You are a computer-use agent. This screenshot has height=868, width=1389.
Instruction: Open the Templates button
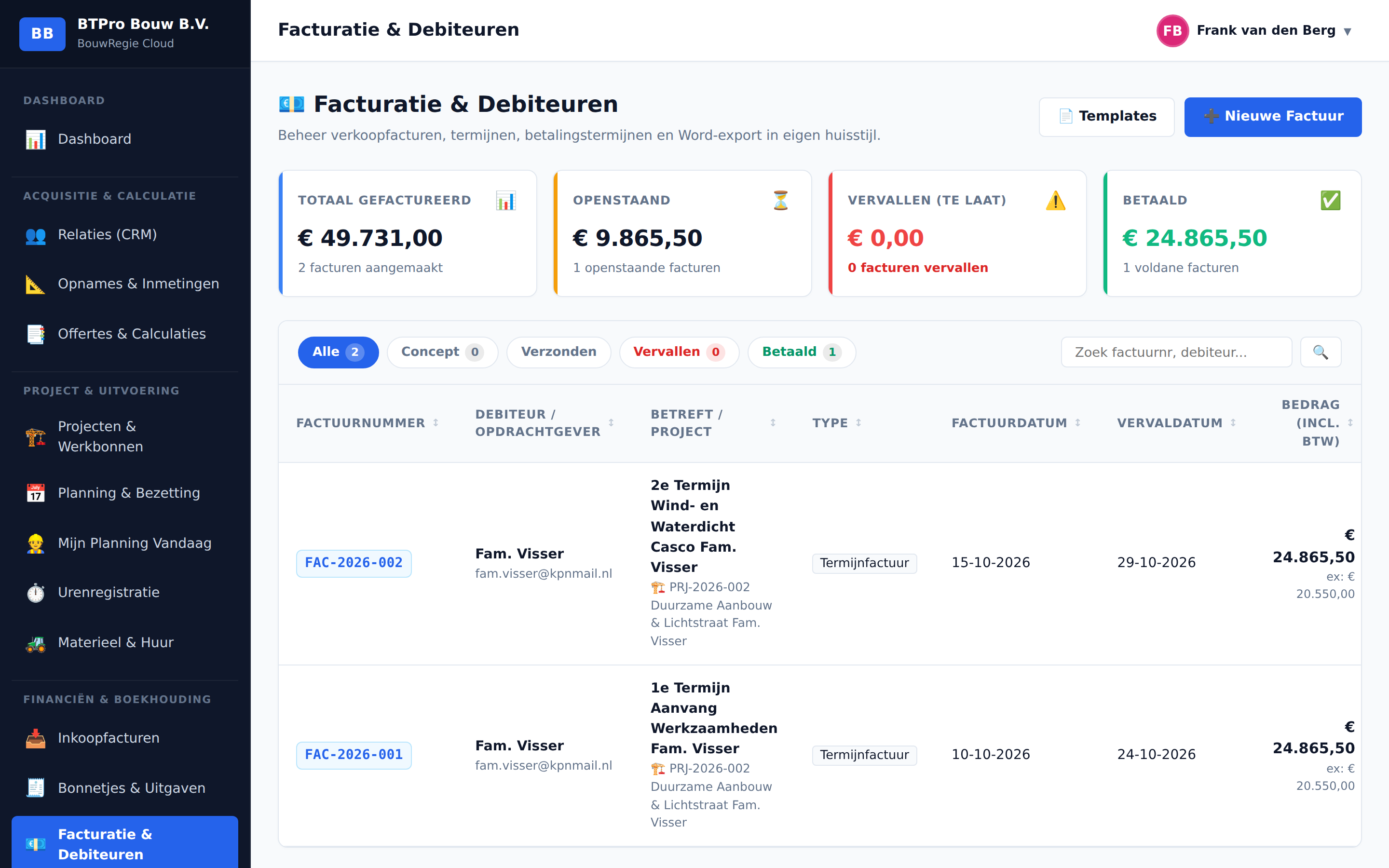tap(1106, 117)
